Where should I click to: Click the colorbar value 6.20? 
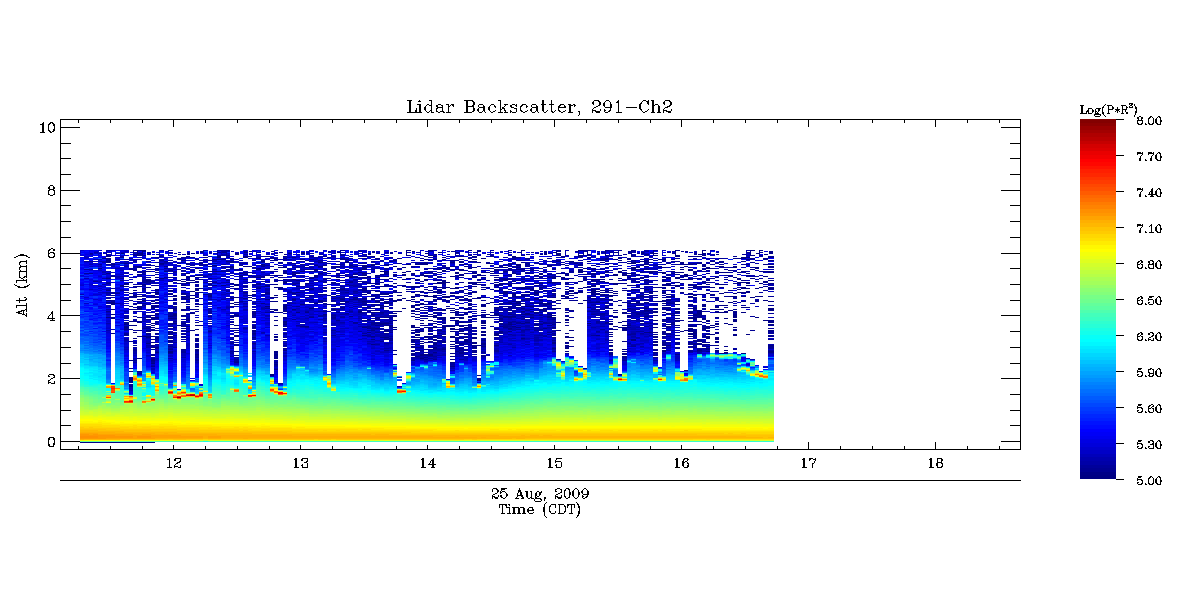pyautogui.click(x=1148, y=337)
